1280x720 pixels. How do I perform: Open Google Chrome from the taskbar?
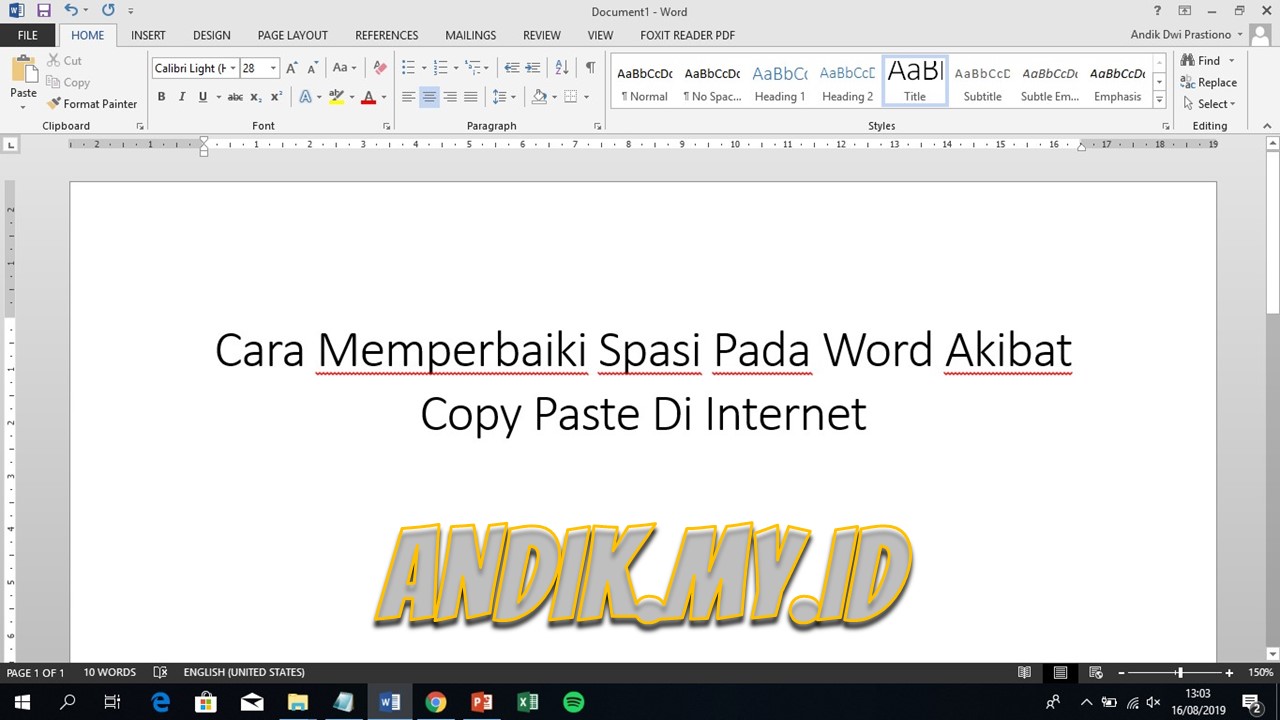(435, 702)
